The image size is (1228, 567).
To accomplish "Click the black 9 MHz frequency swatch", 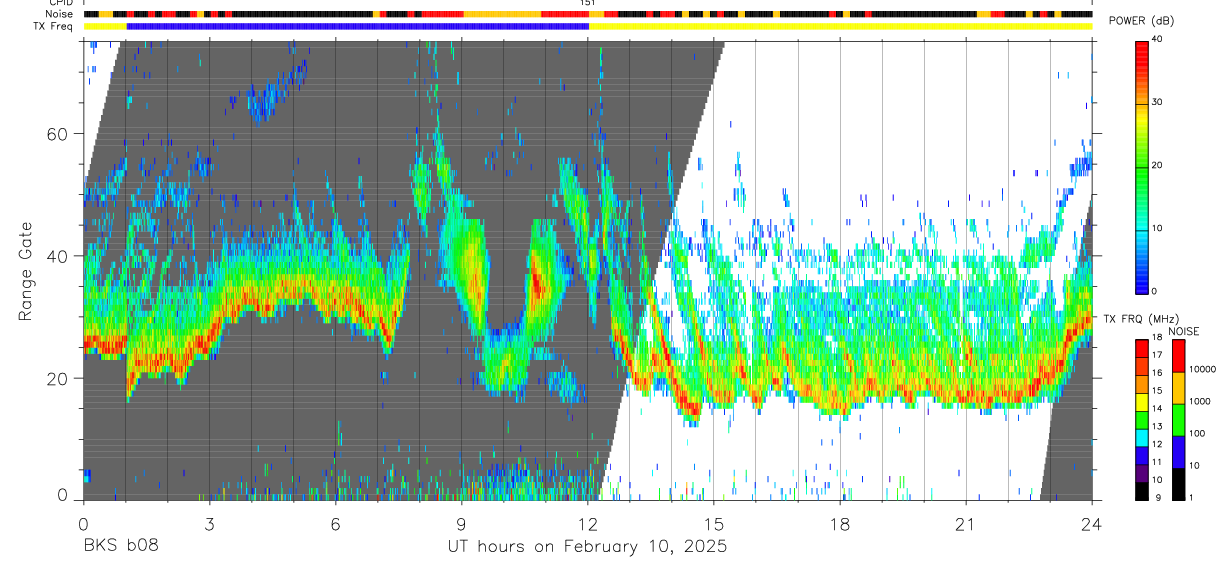I will pyautogui.click(x=1141, y=491).
